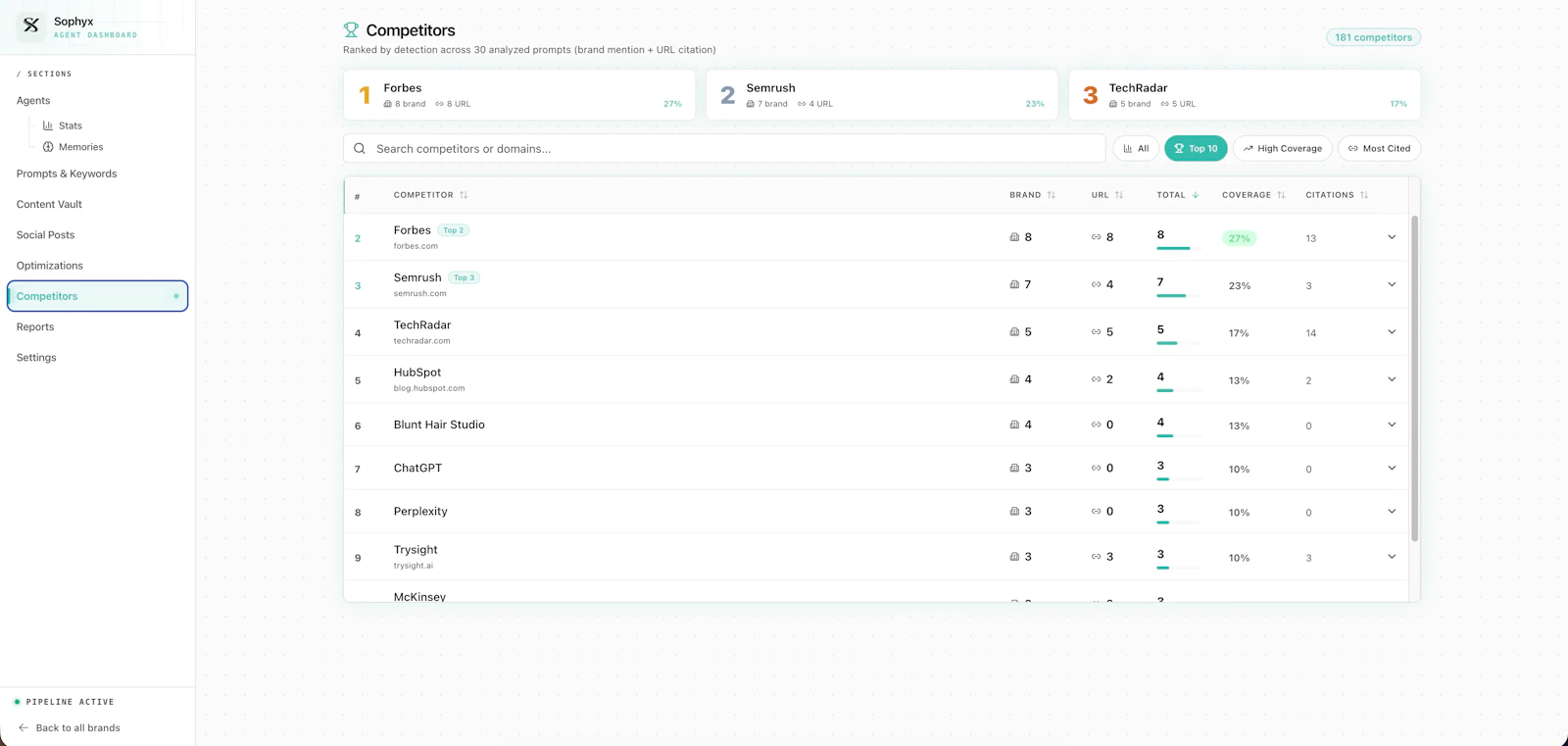Open Social Posts section

[x=45, y=235]
